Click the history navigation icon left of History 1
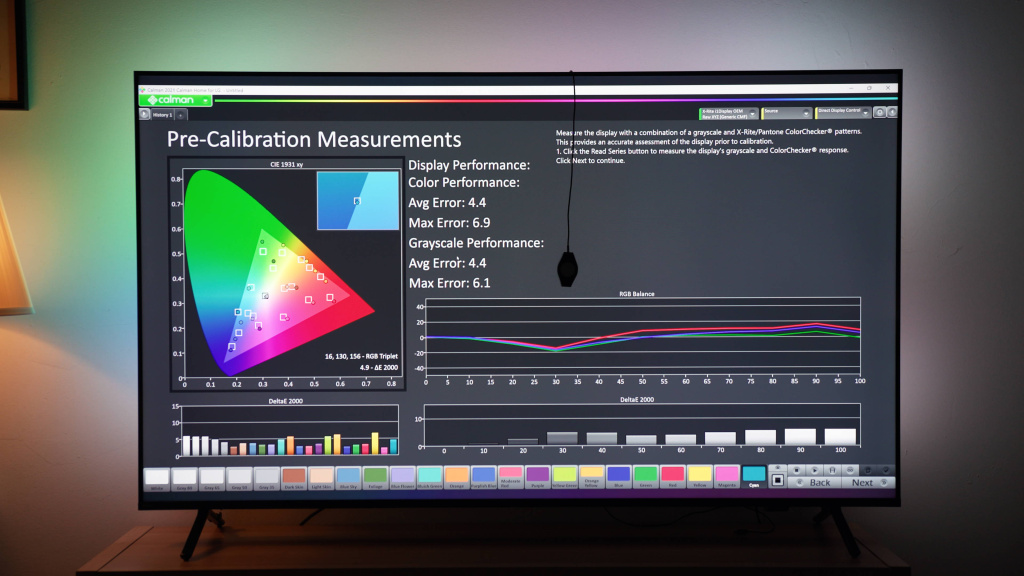1024x576 pixels. (x=143, y=114)
